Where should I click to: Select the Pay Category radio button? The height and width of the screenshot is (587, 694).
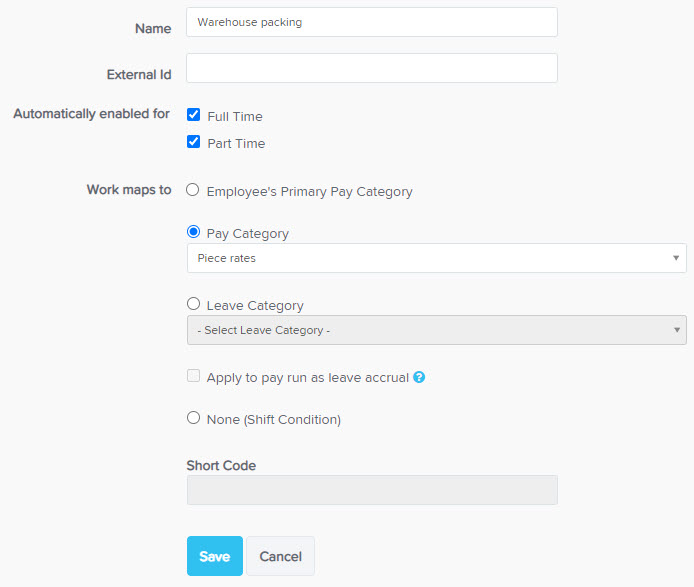(x=193, y=232)
